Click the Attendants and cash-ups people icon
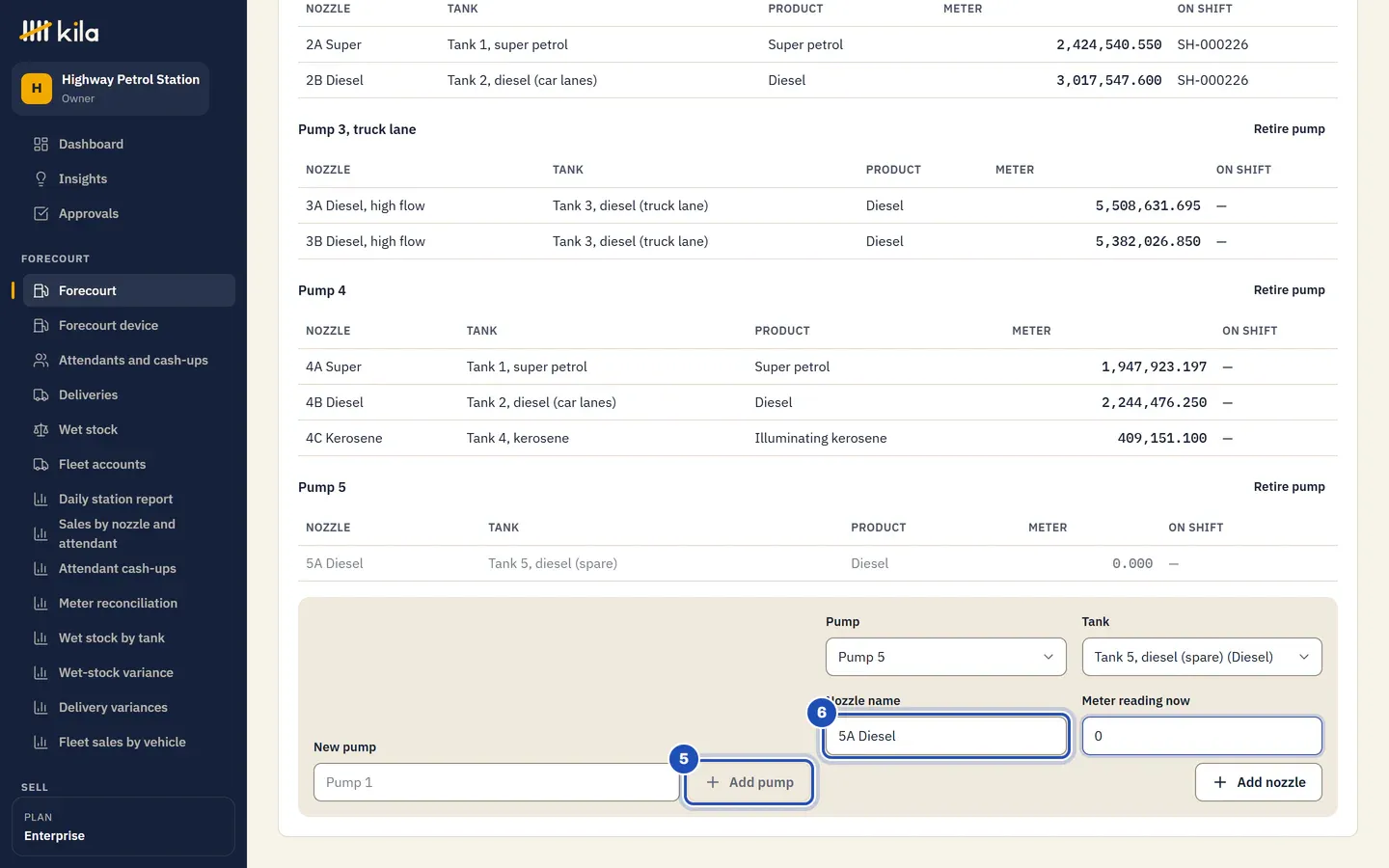Image resolution: width=1389 pixels, height=868 pixels. pos(41,360)
